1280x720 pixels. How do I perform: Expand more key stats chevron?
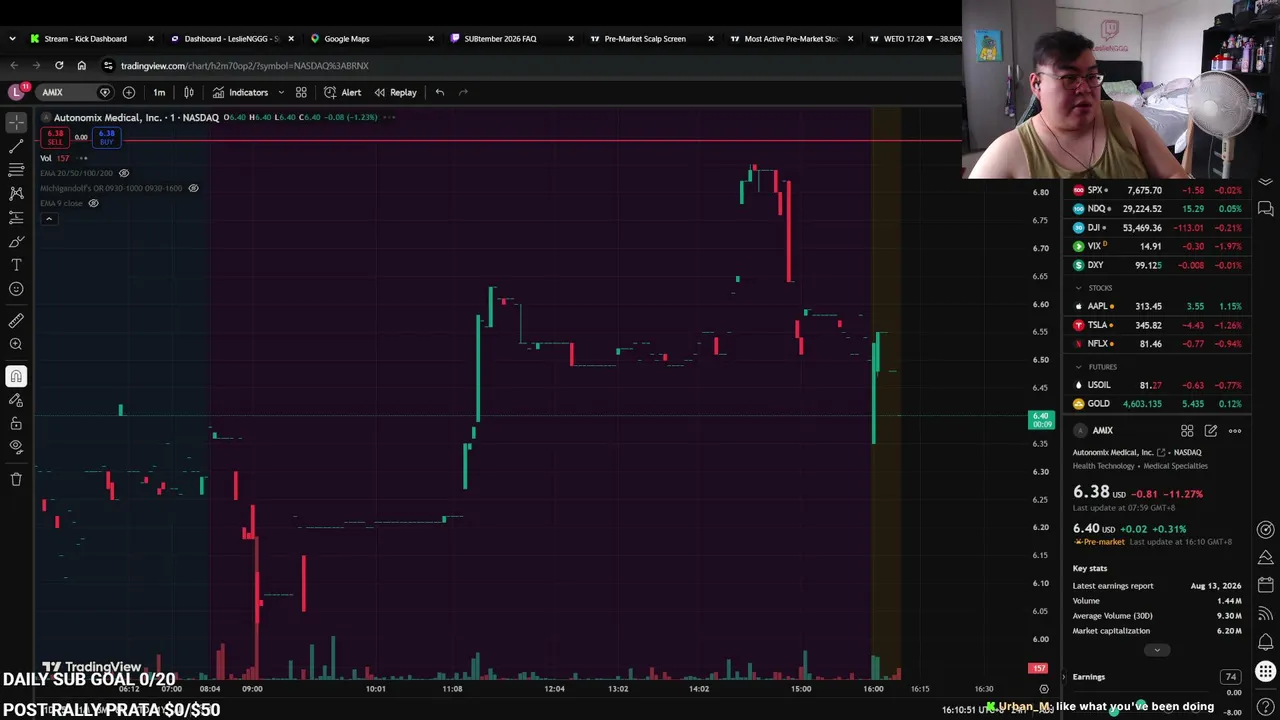point(1157,650)
